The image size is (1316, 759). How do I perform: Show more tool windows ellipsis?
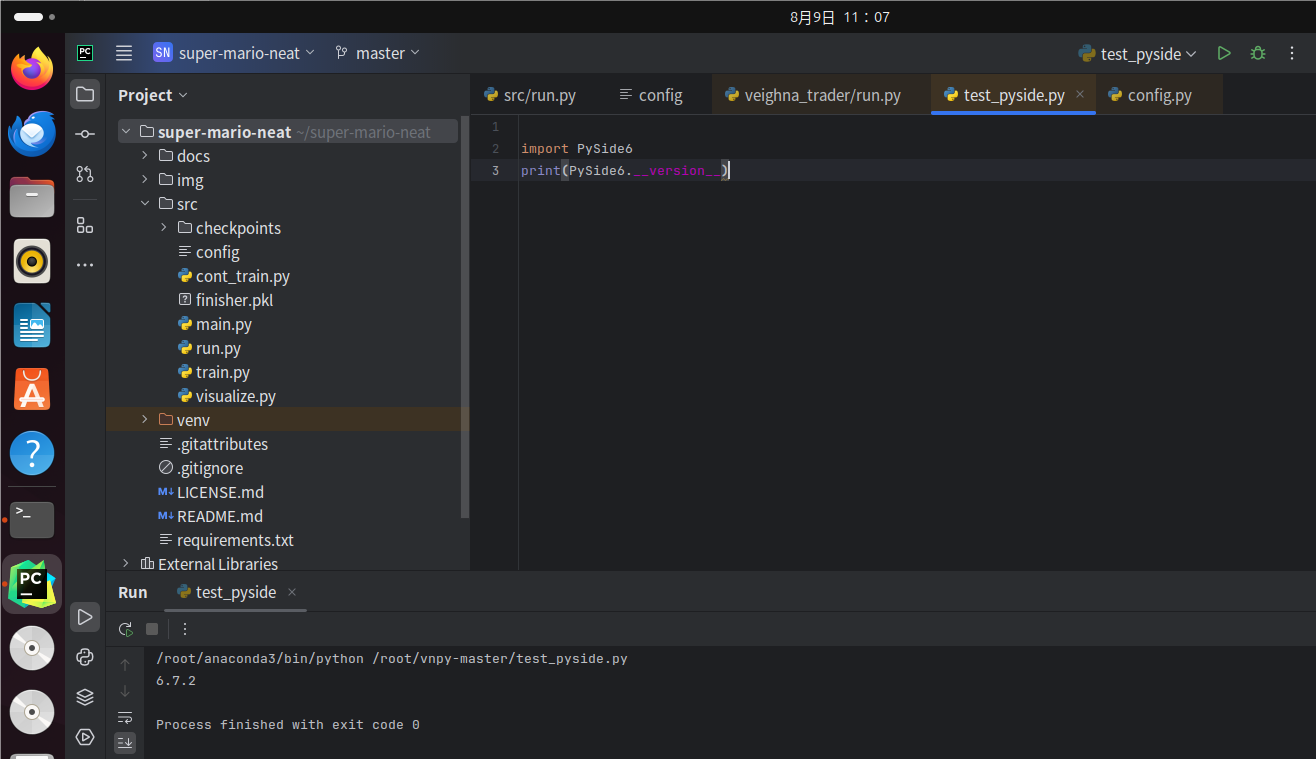click(x=85, y=265)
